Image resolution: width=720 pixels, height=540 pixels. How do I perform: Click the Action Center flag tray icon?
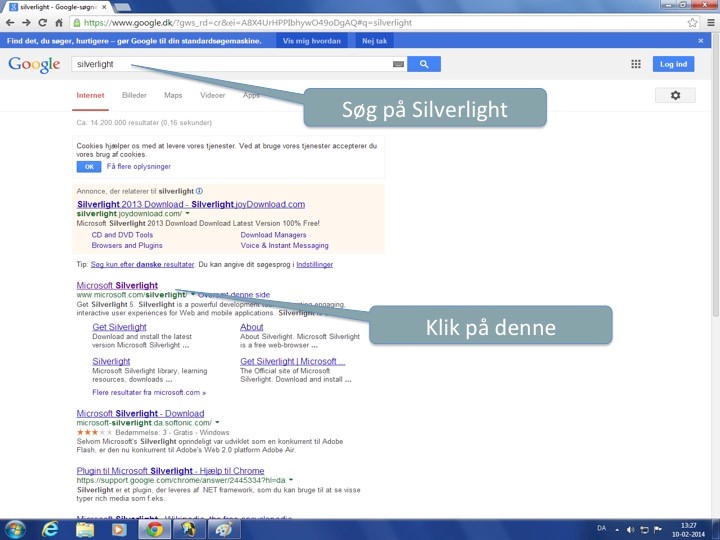tap(658, 529)
